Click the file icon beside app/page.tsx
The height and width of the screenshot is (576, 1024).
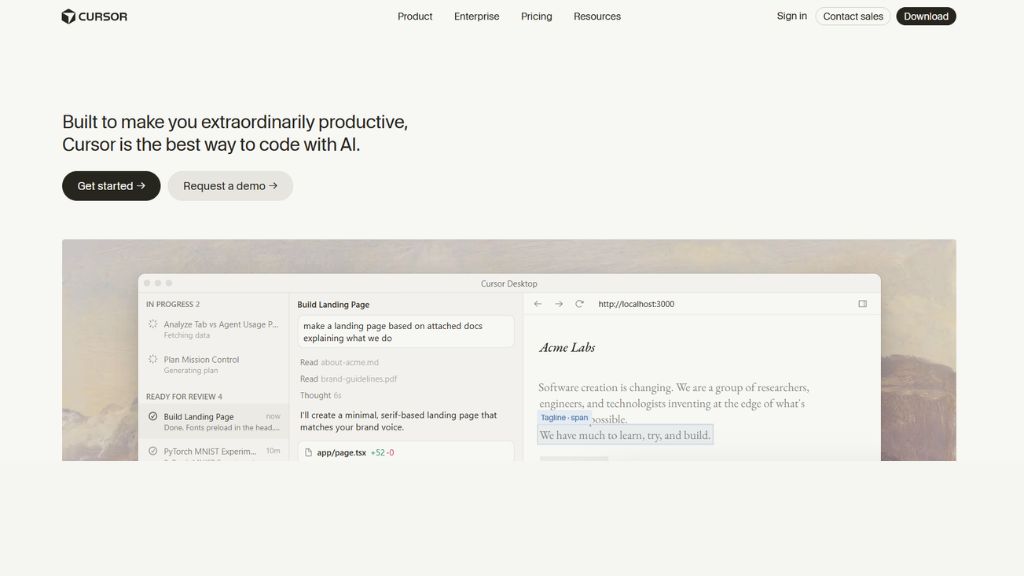pos(308,452)
